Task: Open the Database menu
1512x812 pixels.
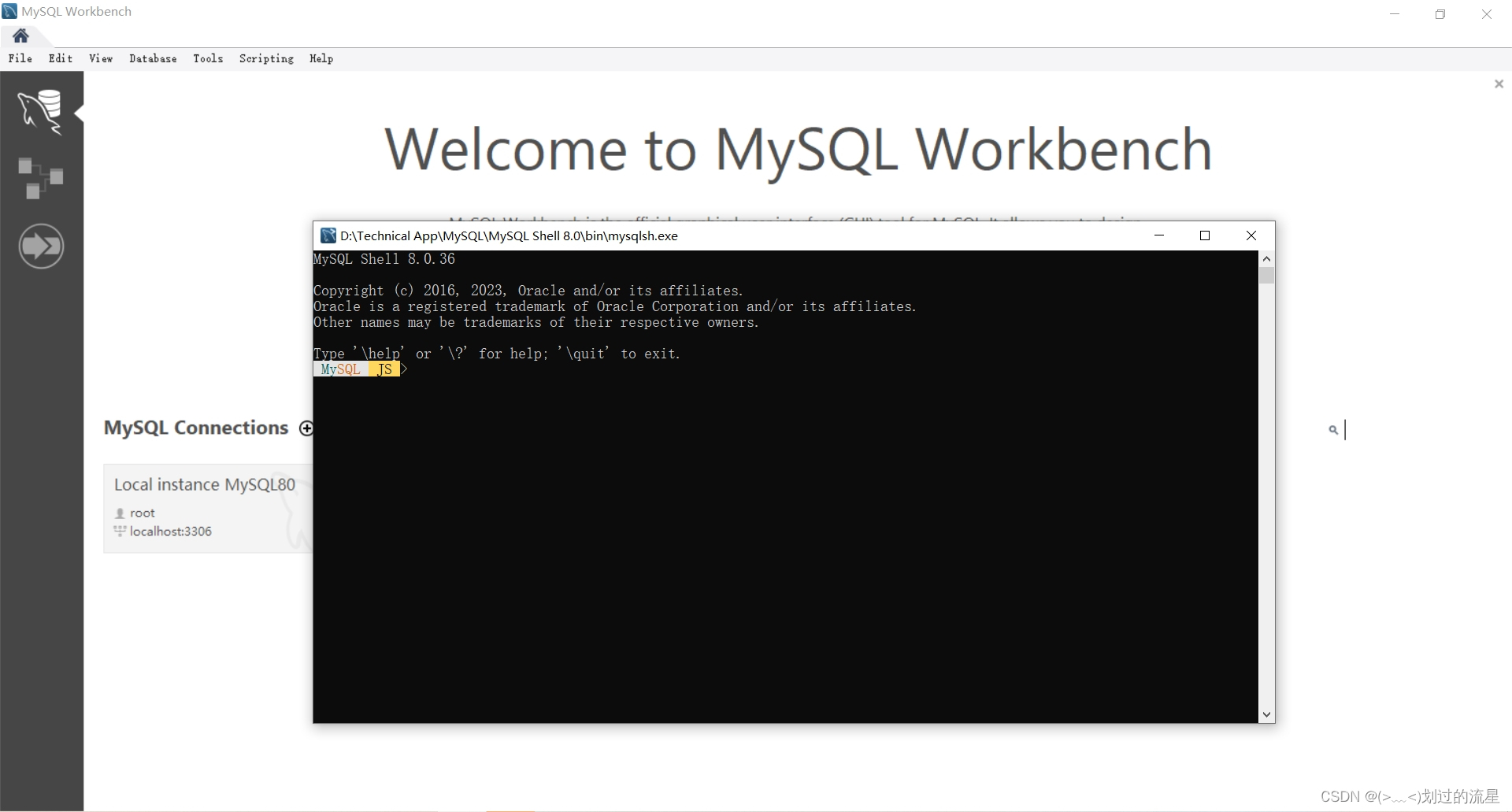Action: click(x=153, y=58)
